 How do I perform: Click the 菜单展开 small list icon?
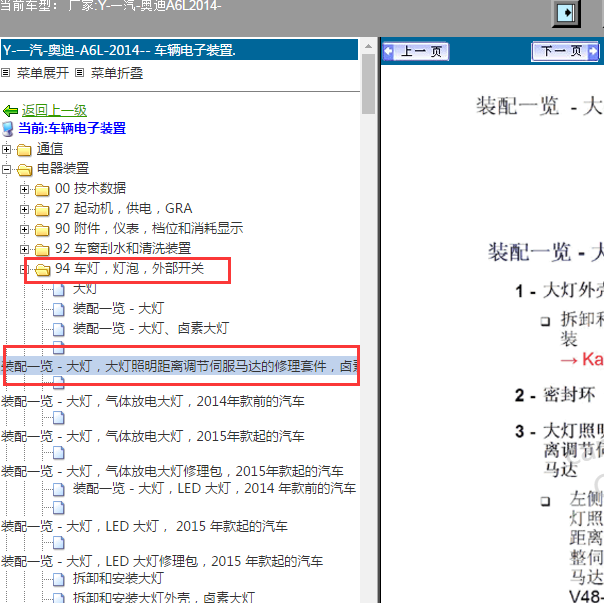point(5,72)
